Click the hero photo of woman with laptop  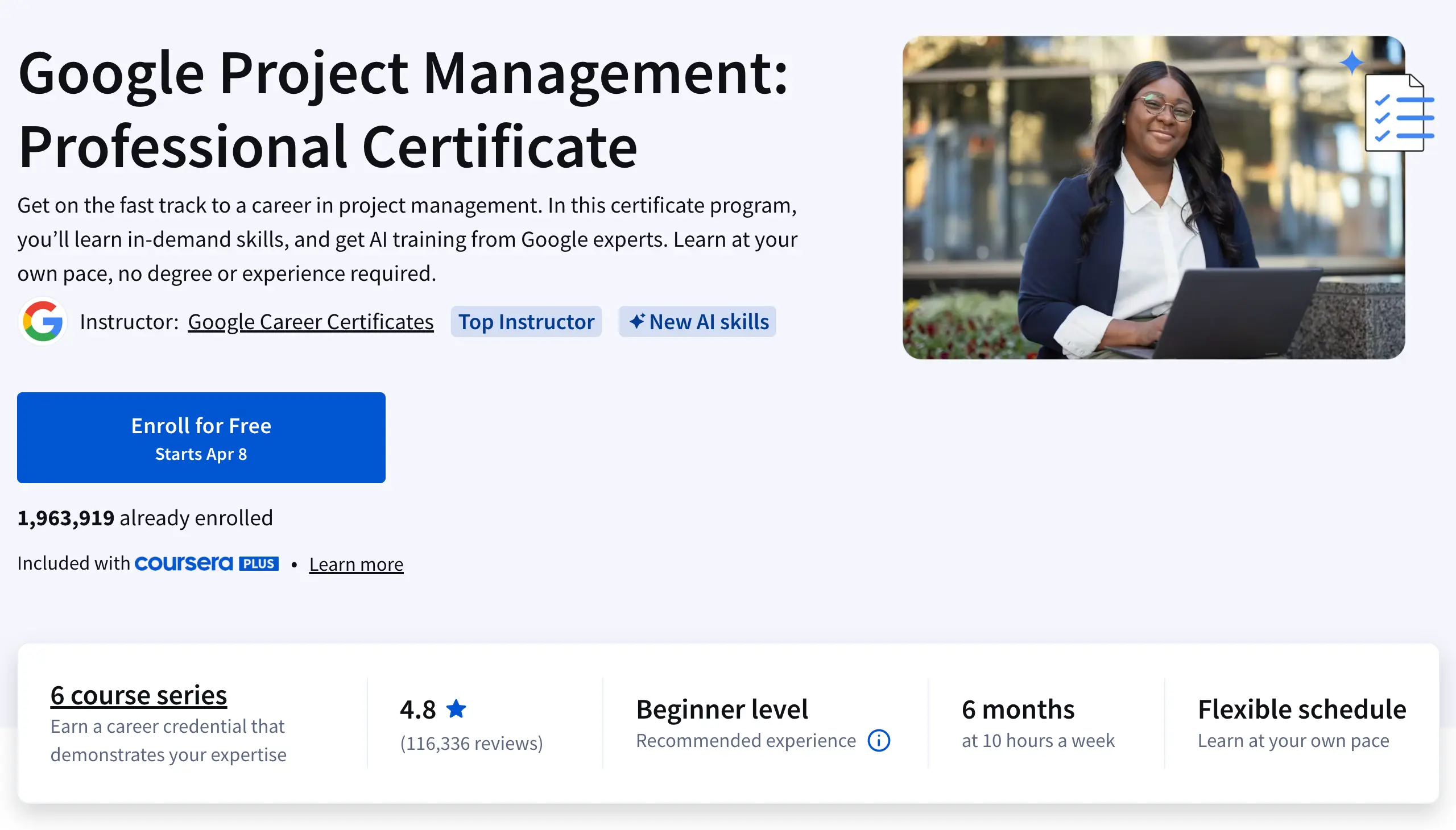[x=1140, y=217]
